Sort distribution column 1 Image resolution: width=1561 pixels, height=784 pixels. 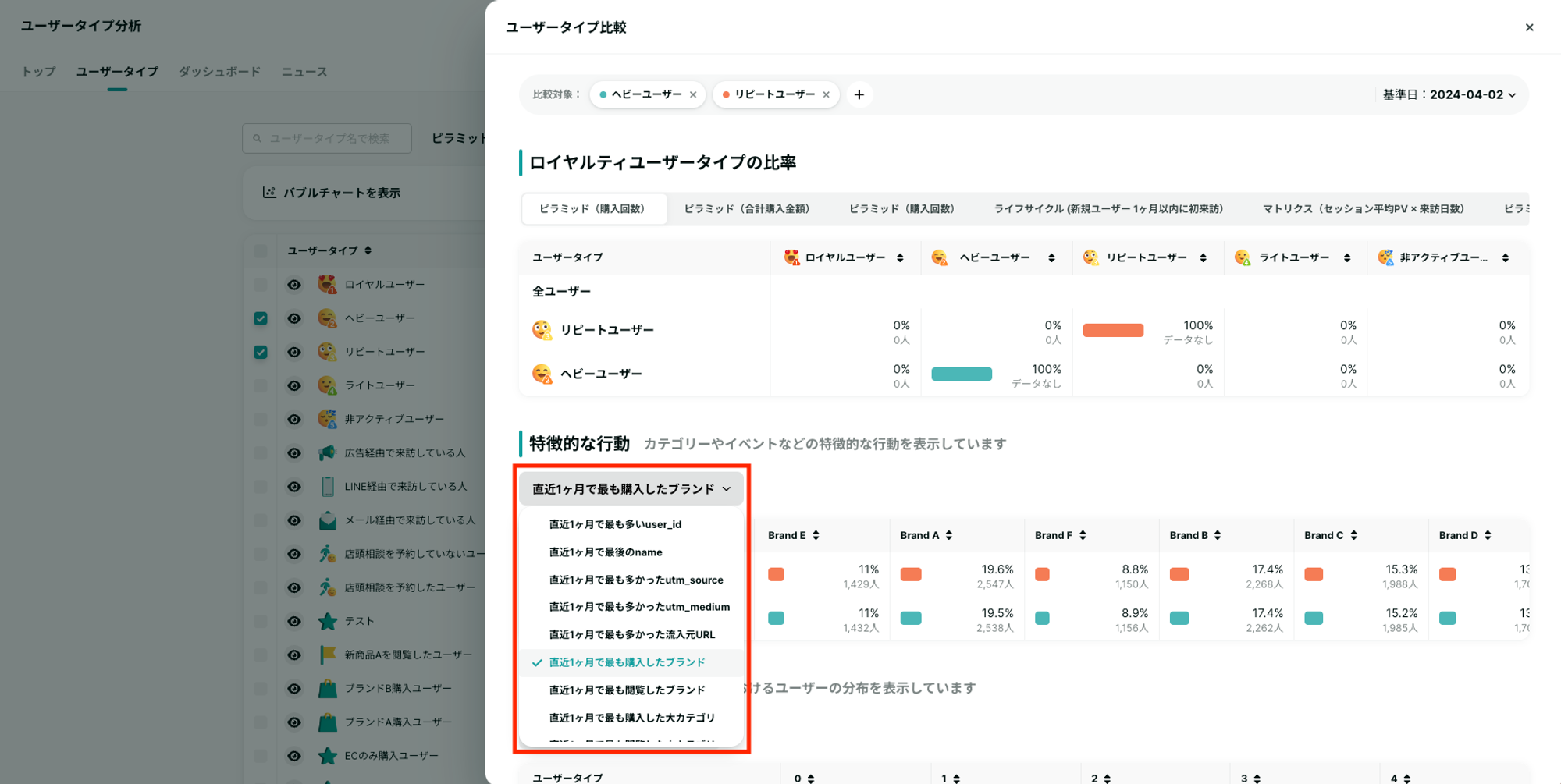point(956,779)
